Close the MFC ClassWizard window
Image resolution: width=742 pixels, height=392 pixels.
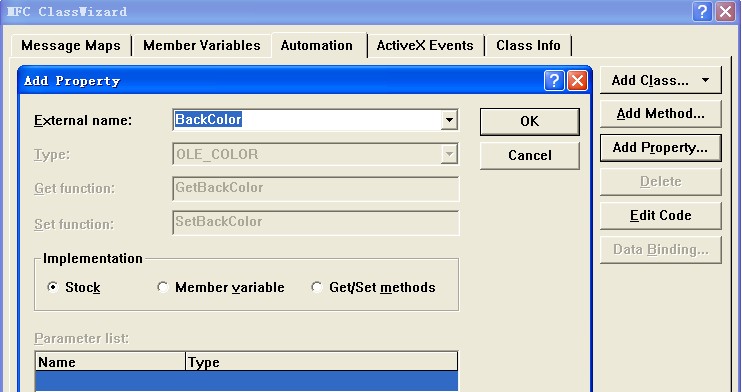pos(725,11)
